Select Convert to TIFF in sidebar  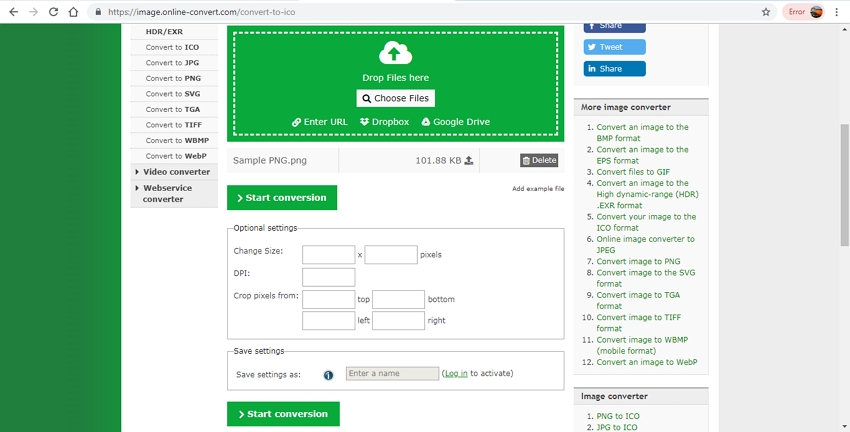(173, 125)
